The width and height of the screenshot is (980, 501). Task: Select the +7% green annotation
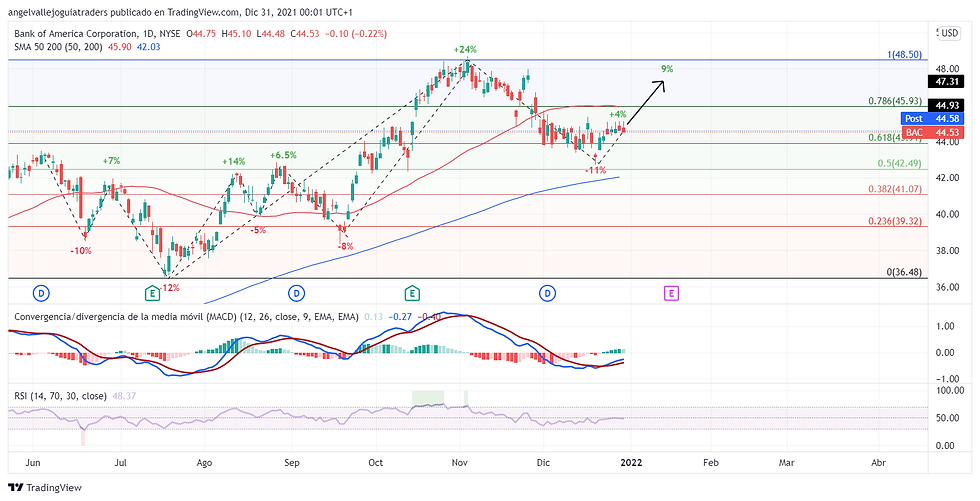click(111, 161)
